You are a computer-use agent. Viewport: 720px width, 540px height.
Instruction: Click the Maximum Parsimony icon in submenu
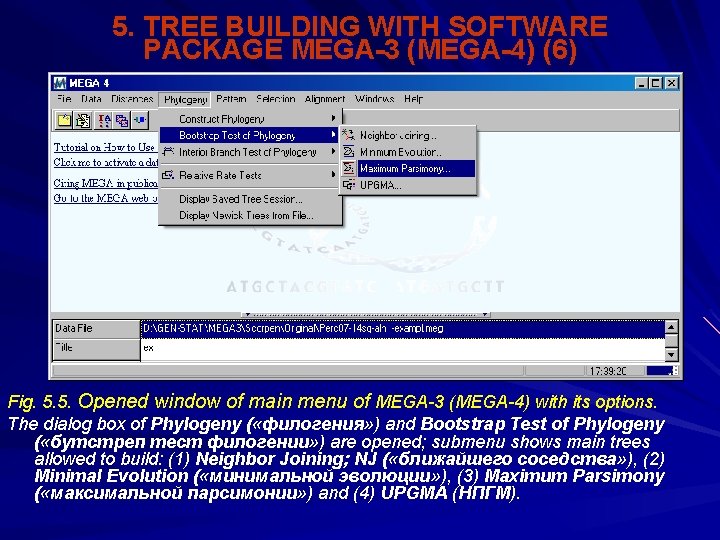(x=349, y=168)
